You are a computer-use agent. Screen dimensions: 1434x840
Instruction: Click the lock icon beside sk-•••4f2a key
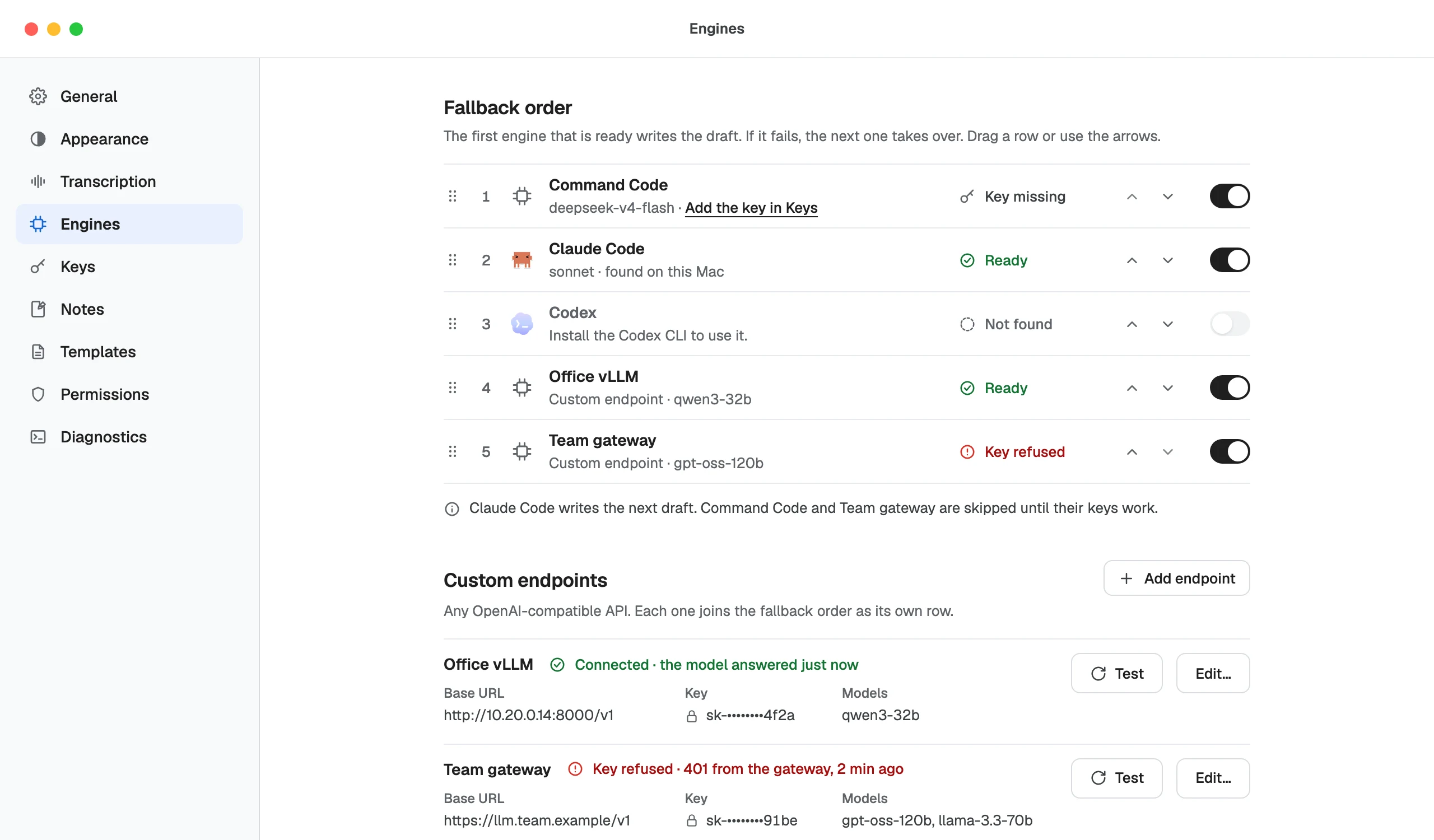(x=691, y=716)
